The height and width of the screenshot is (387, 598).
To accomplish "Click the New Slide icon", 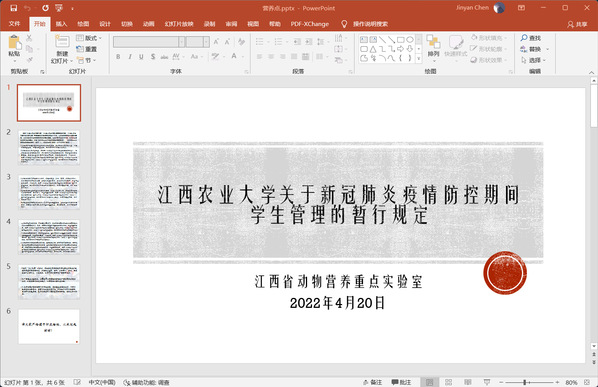I will tap(62, 41).
